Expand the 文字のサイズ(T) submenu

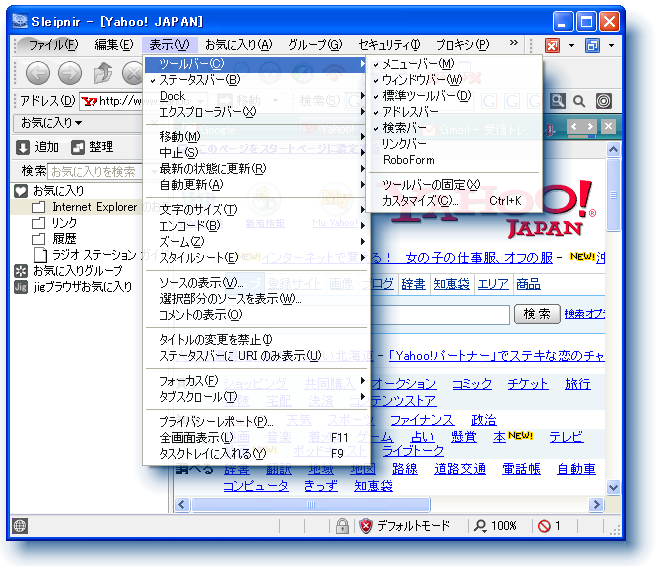click(256, 209)
